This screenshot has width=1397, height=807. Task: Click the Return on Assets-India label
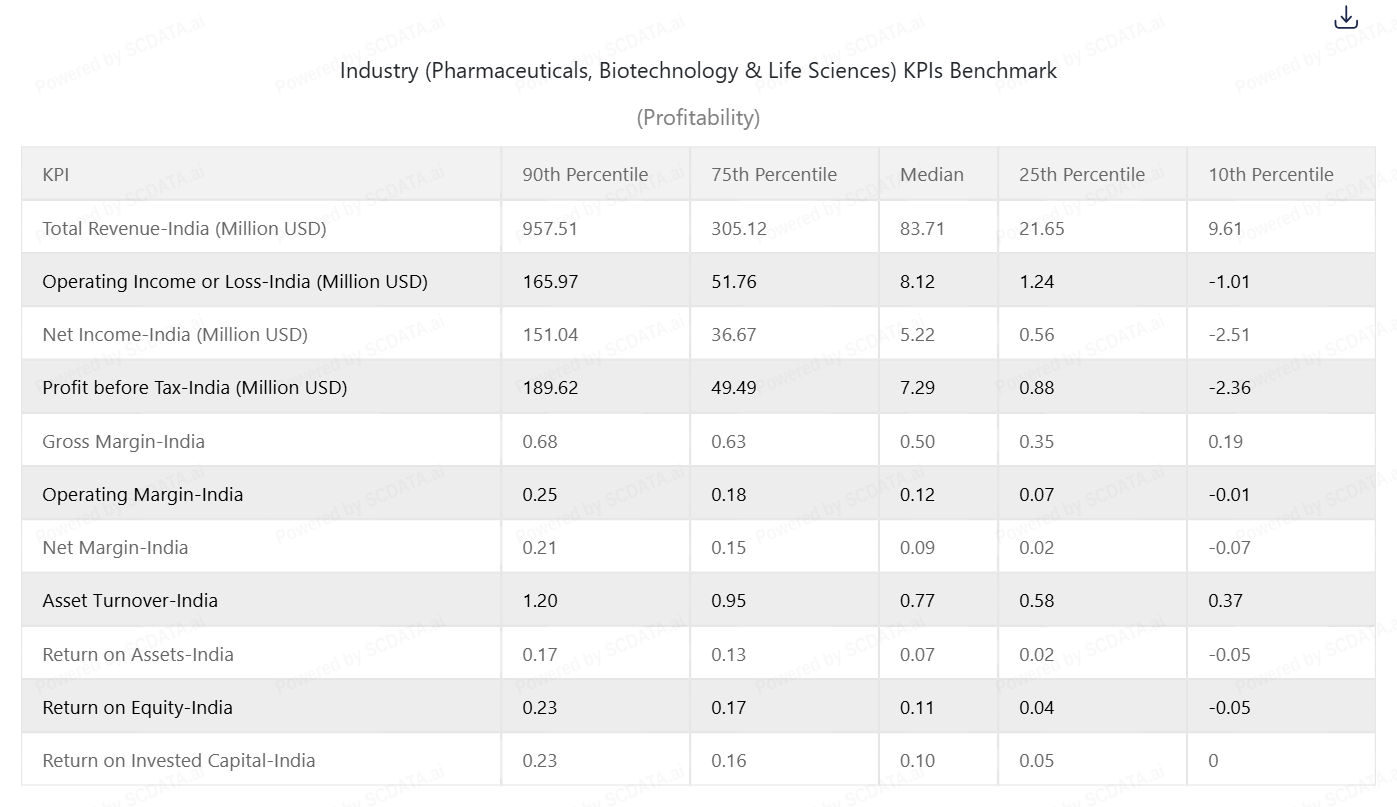pyautogui.click(x=138, y=655)
